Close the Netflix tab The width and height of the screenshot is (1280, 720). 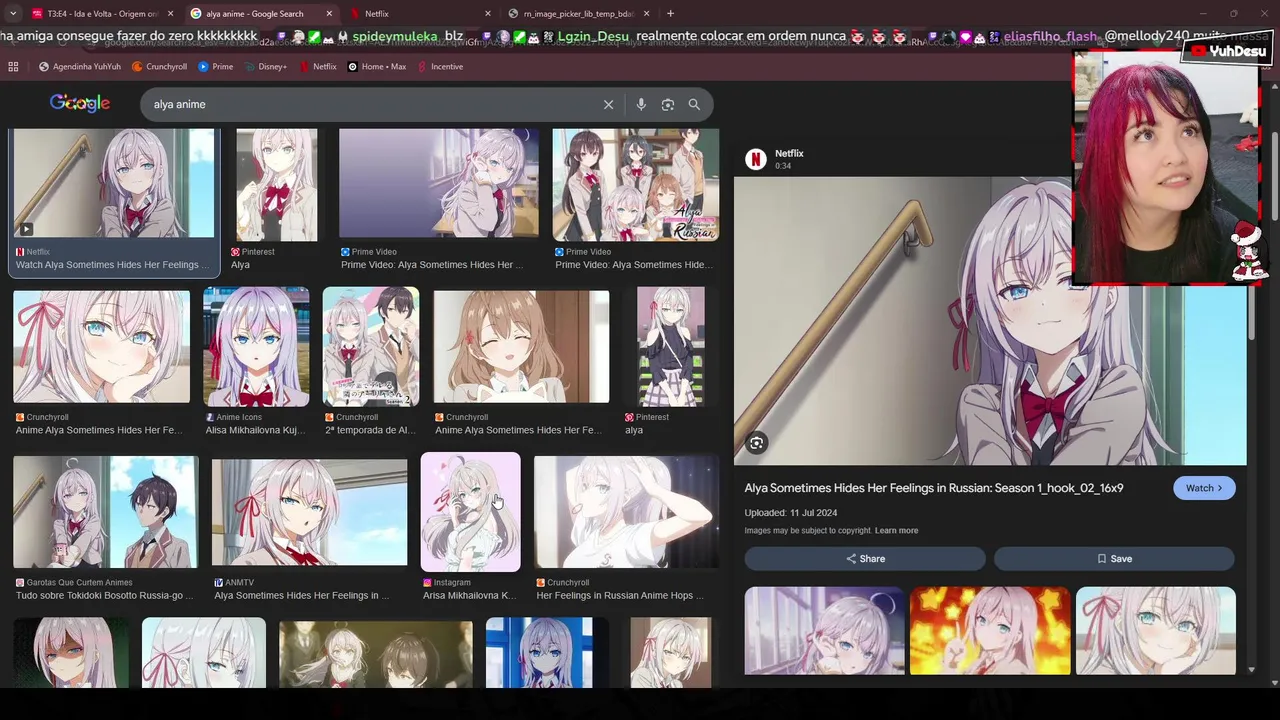[x=488, y=14]
